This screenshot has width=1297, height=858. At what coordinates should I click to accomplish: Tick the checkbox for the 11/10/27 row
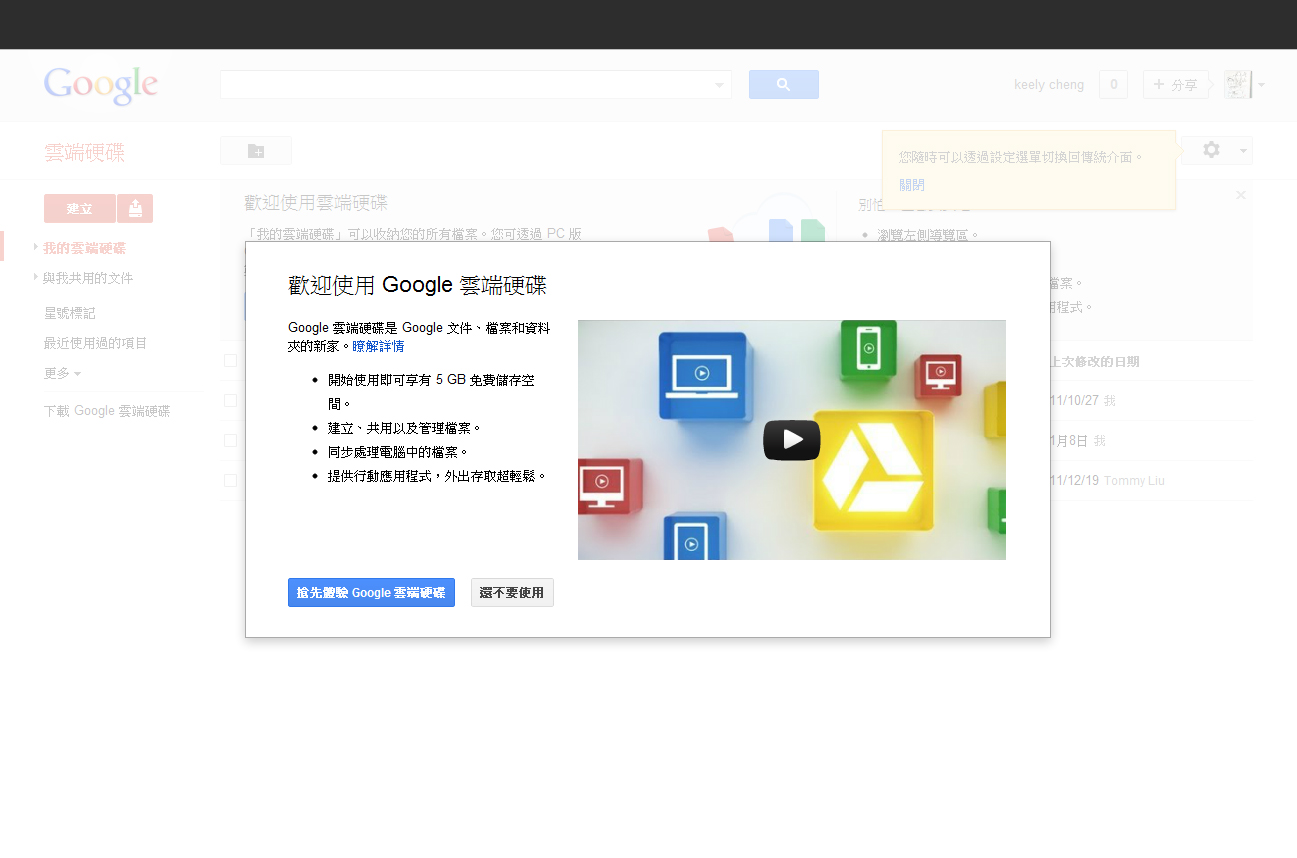click(x=231, y=400)
